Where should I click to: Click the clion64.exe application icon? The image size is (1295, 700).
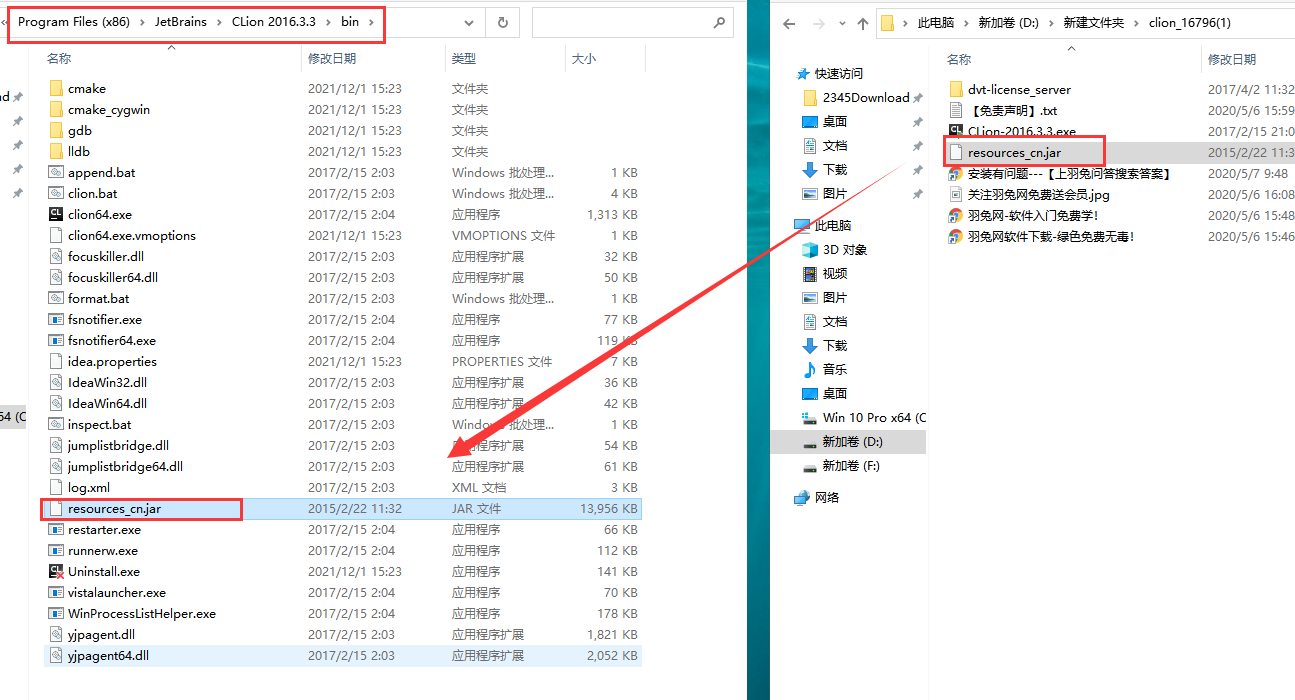click(56, 215)
